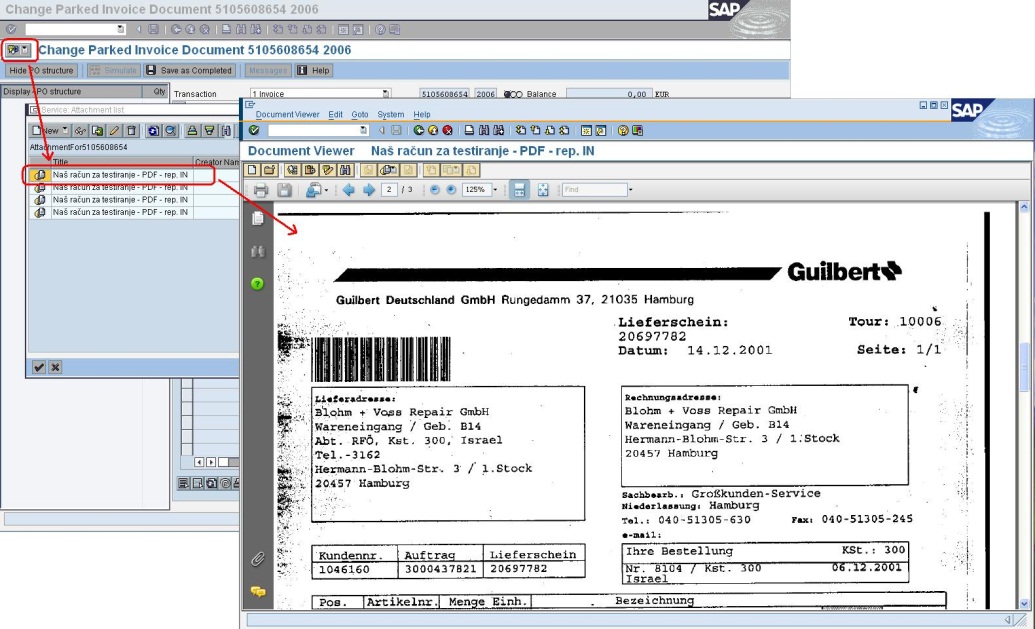Open System menu in Document Viewer
The image size is (1035, 629).
pos(390,114)
